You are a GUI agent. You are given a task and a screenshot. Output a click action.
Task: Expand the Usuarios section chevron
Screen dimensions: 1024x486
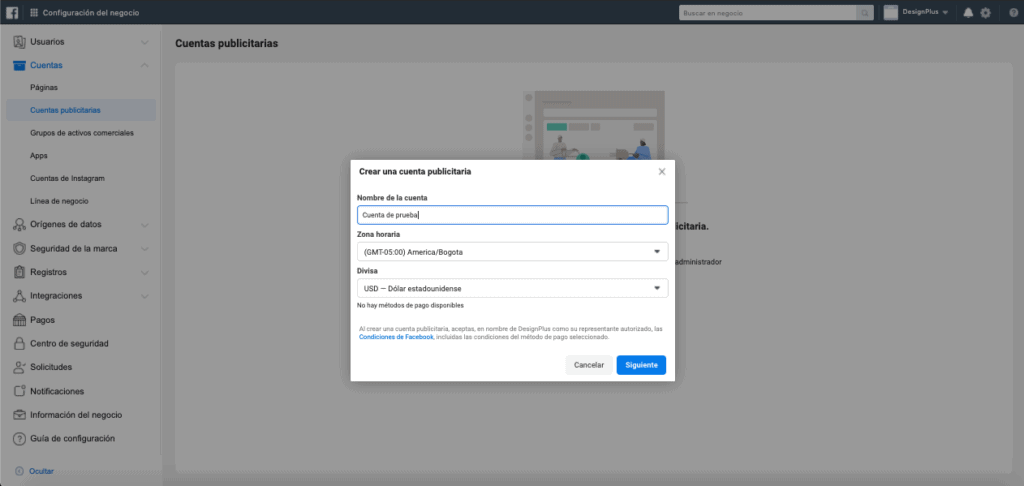[x=144, y=42]
